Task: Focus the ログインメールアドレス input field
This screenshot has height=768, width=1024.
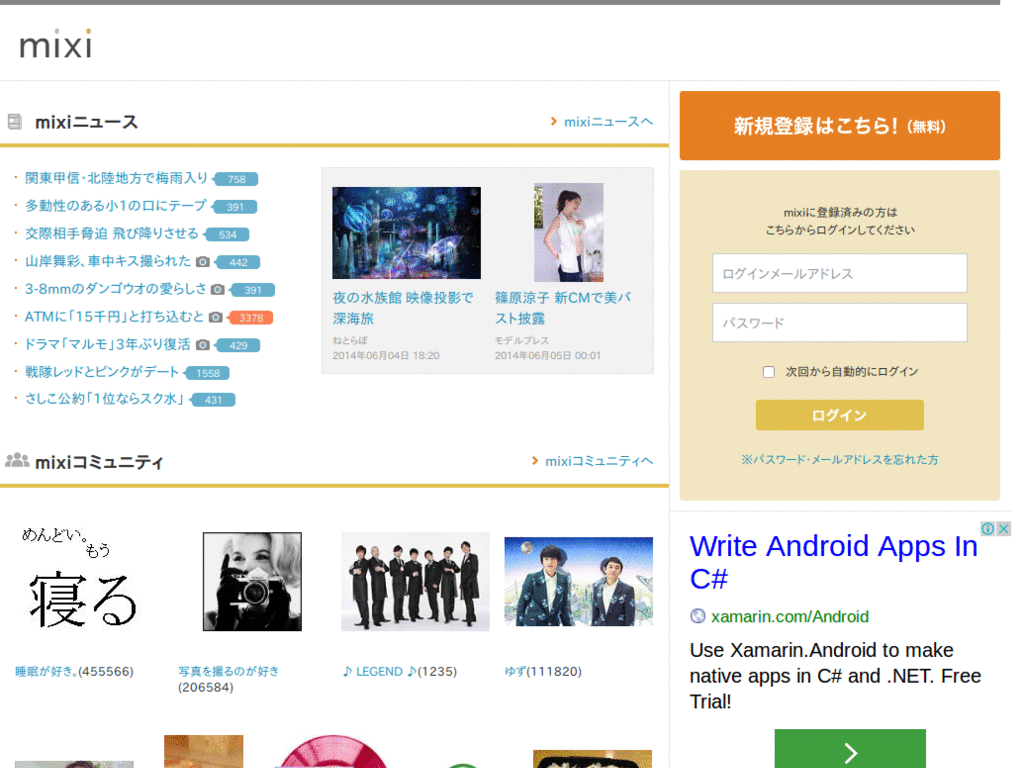Action: (839, 273)
